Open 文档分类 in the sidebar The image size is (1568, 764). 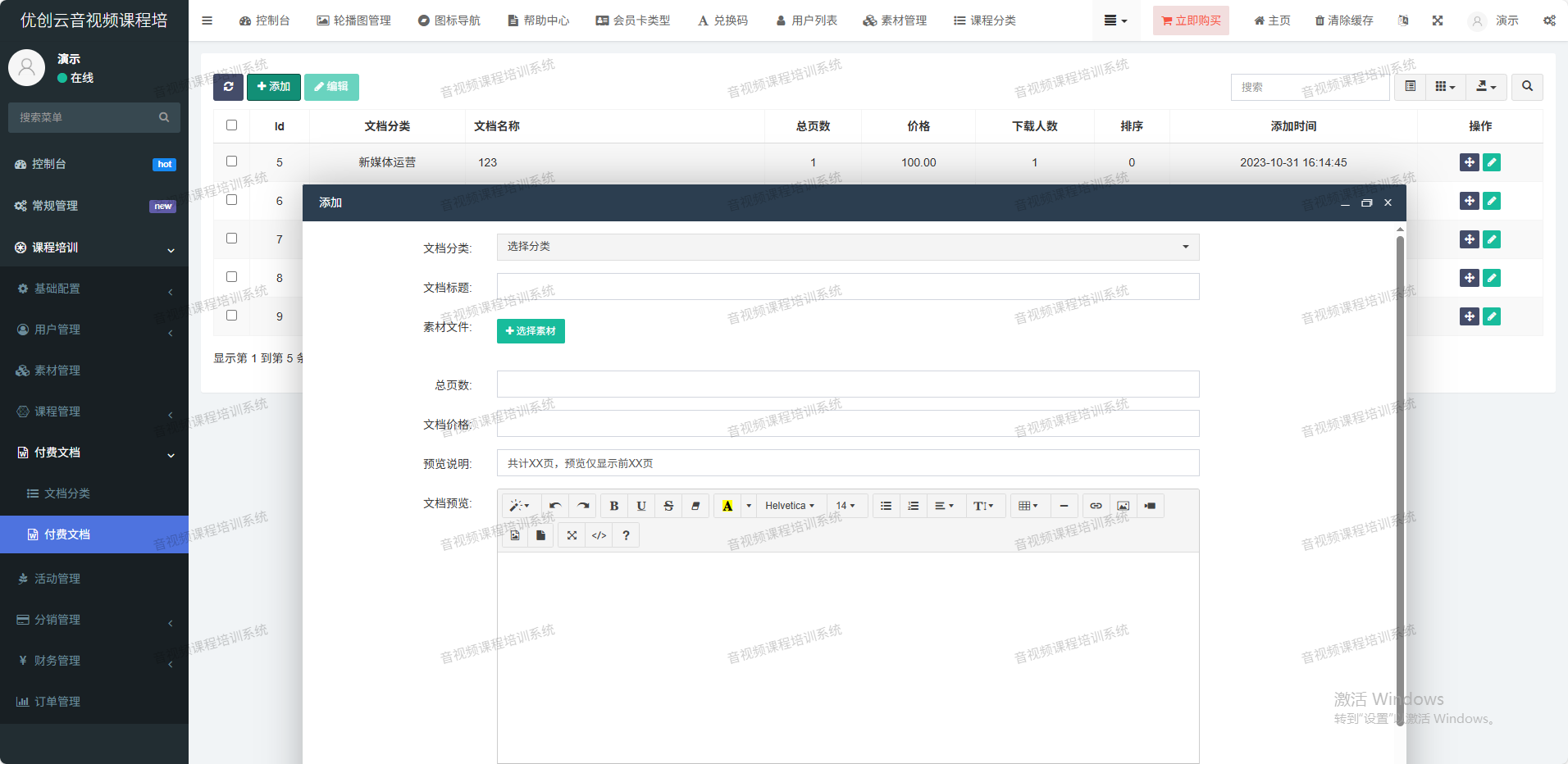point(67,493)
